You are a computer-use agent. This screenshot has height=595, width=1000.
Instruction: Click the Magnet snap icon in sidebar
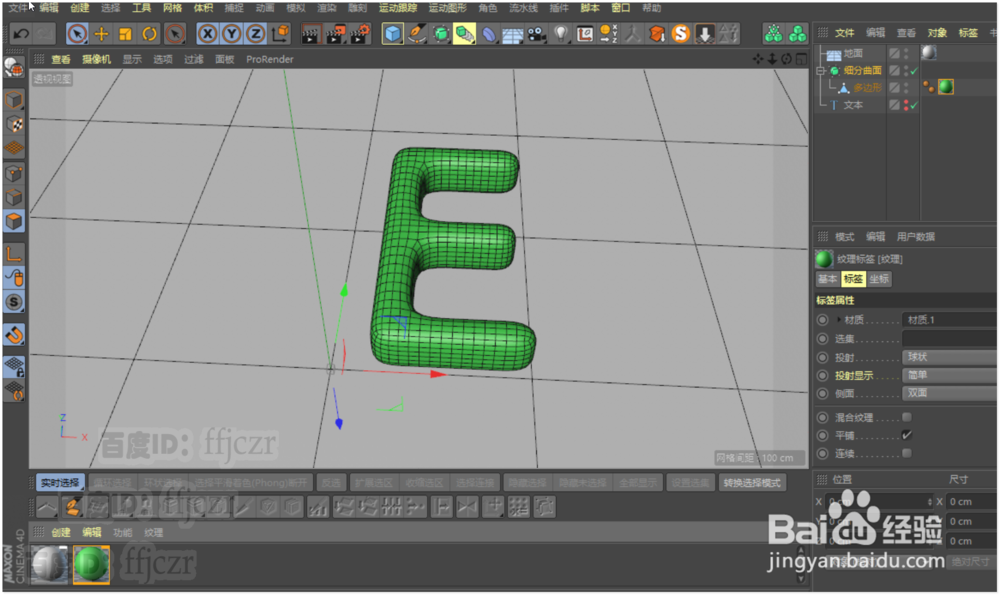(x=14, y=334)
